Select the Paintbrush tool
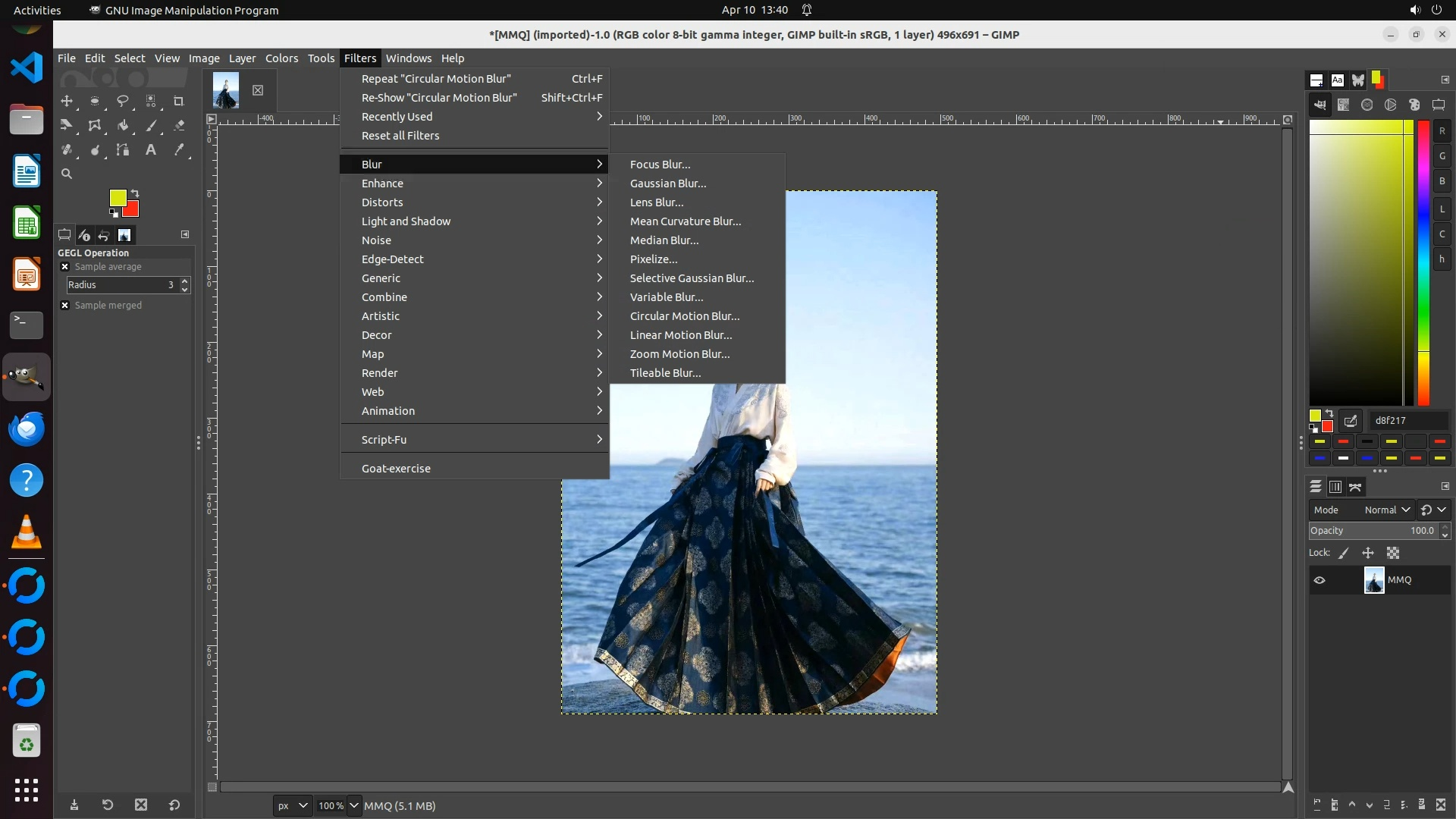The width and height of the screenshot is (1456, 819). 151,125
